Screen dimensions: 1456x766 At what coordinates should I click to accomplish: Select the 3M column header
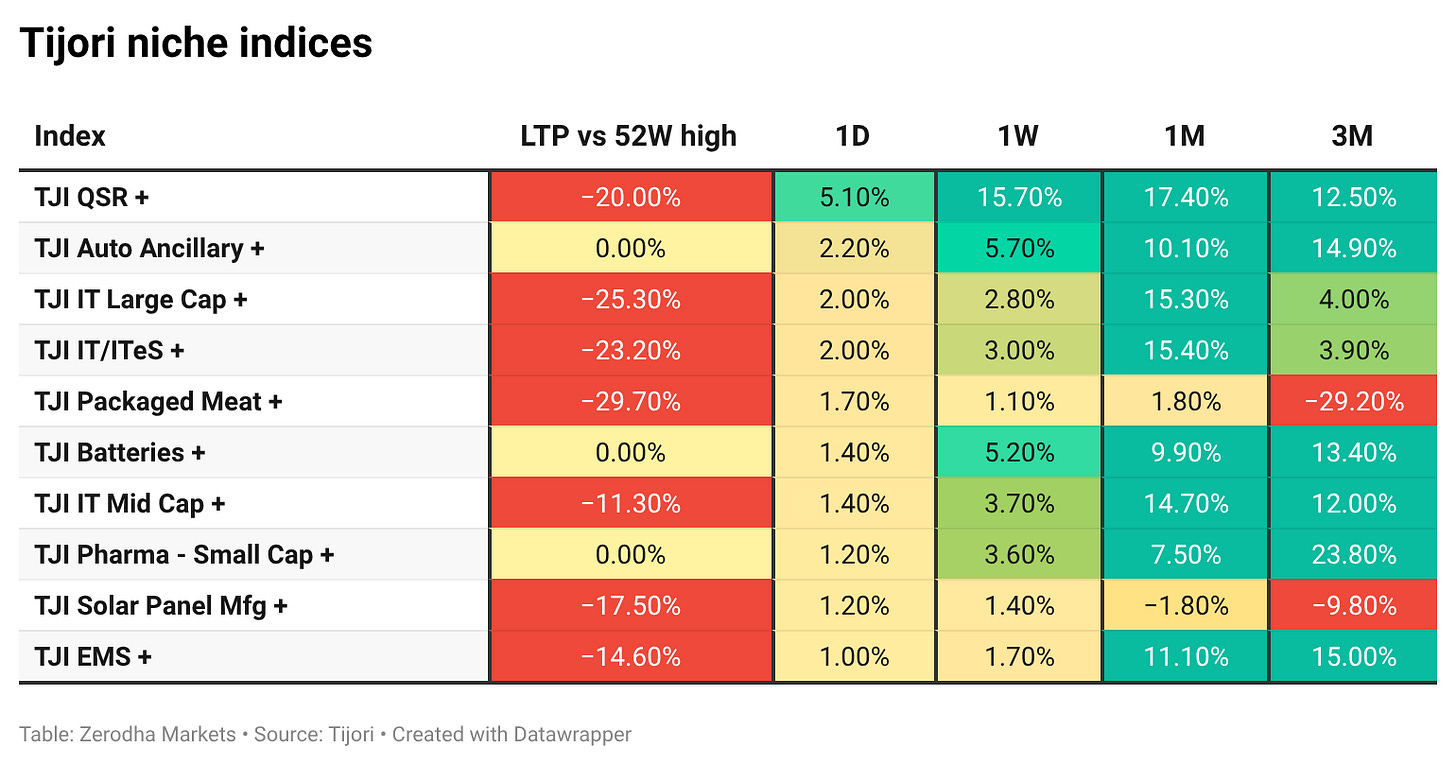point(1352,135)
